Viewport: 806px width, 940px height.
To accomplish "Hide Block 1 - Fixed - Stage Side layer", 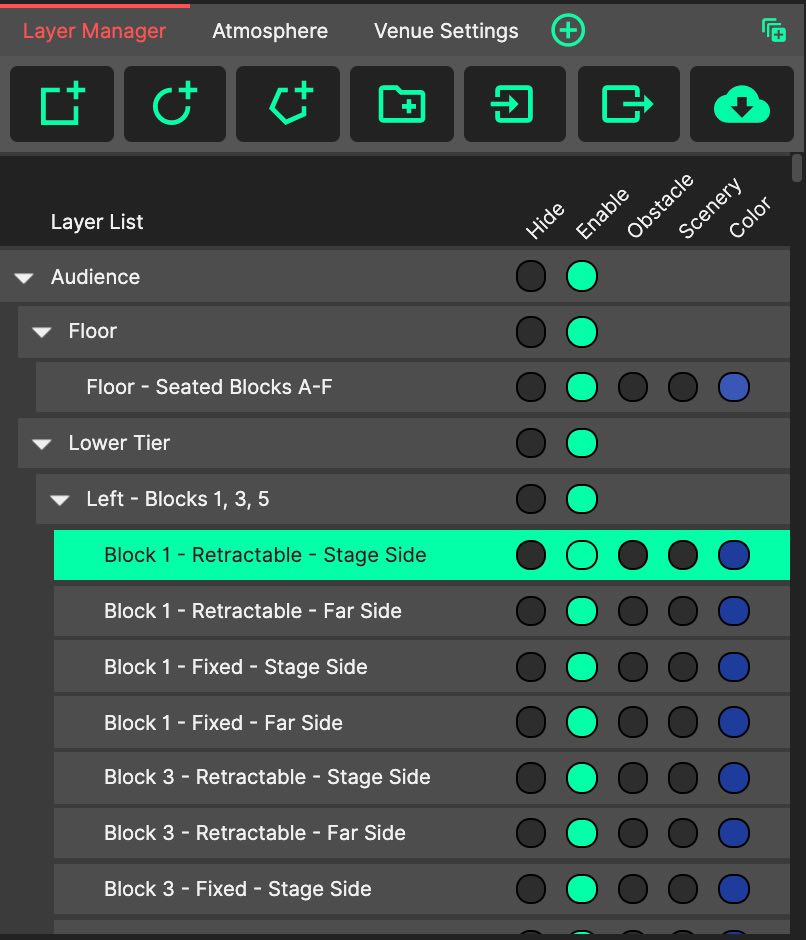I will [531, 667].
